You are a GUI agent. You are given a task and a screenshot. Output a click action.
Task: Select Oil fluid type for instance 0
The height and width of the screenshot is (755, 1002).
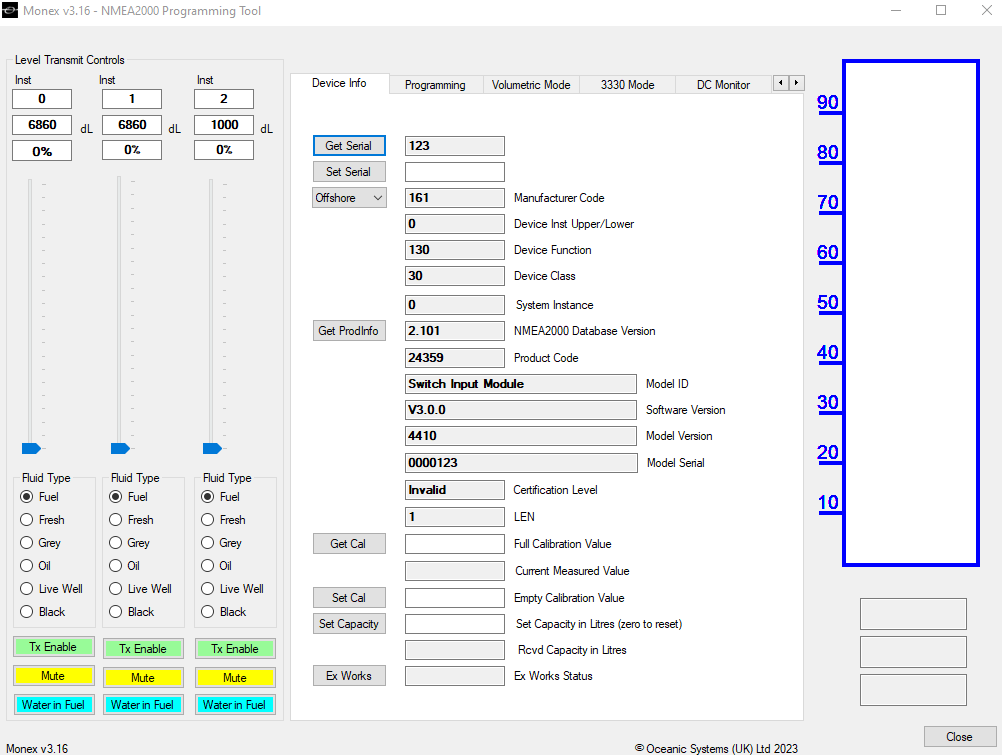(36, 566)
